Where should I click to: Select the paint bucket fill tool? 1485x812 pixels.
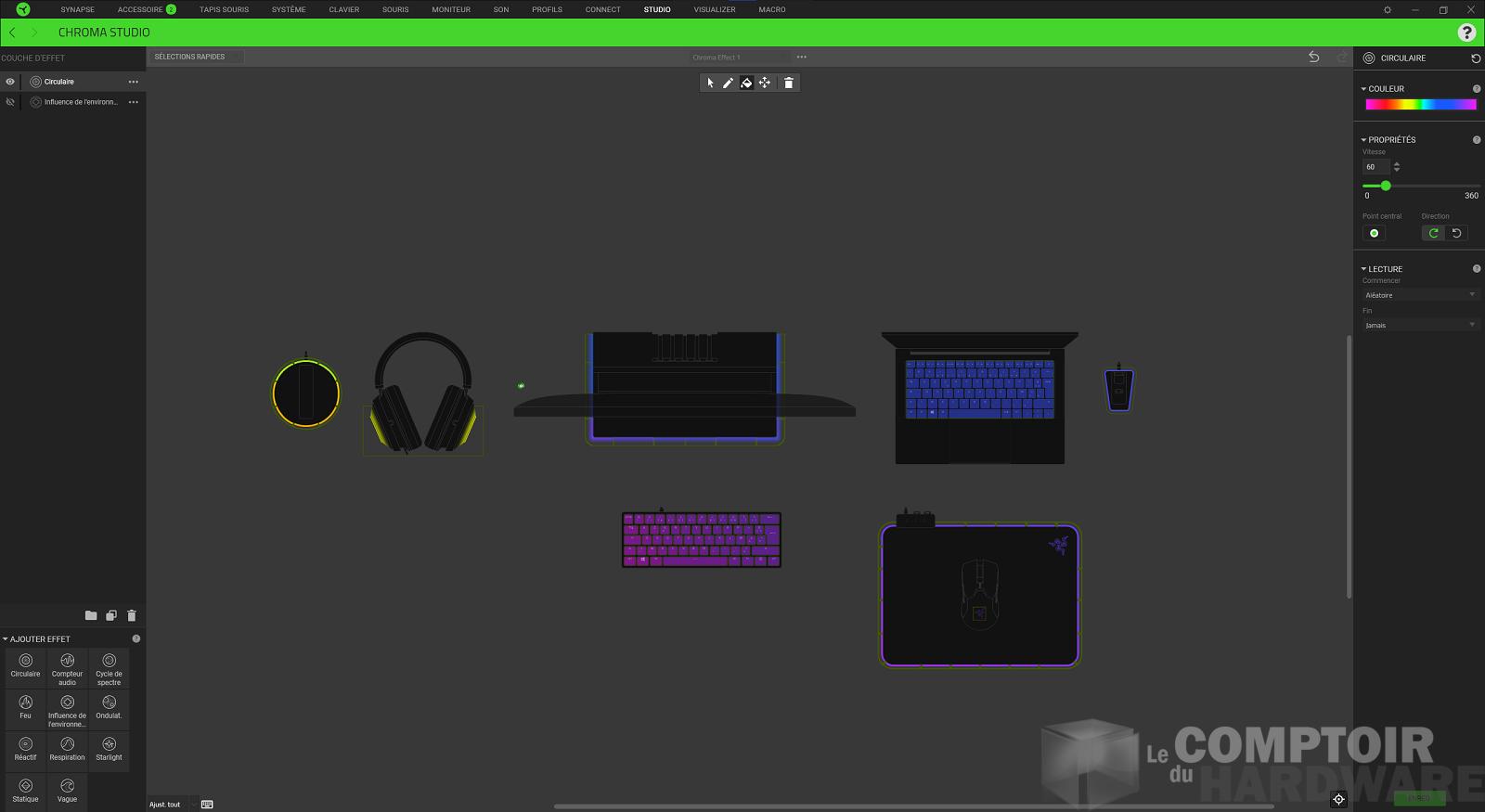746,83
